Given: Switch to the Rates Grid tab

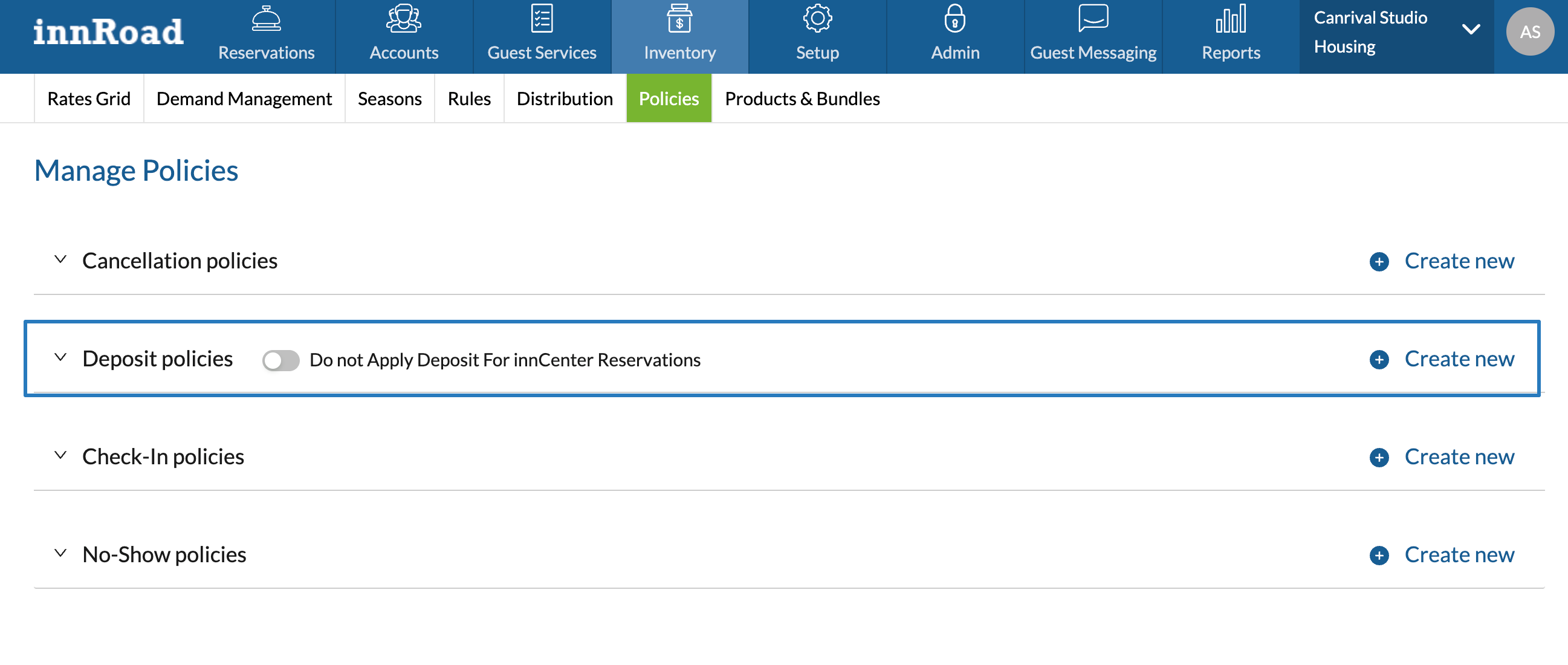Looking at the screenshot, I should click(x=89, y=99).
